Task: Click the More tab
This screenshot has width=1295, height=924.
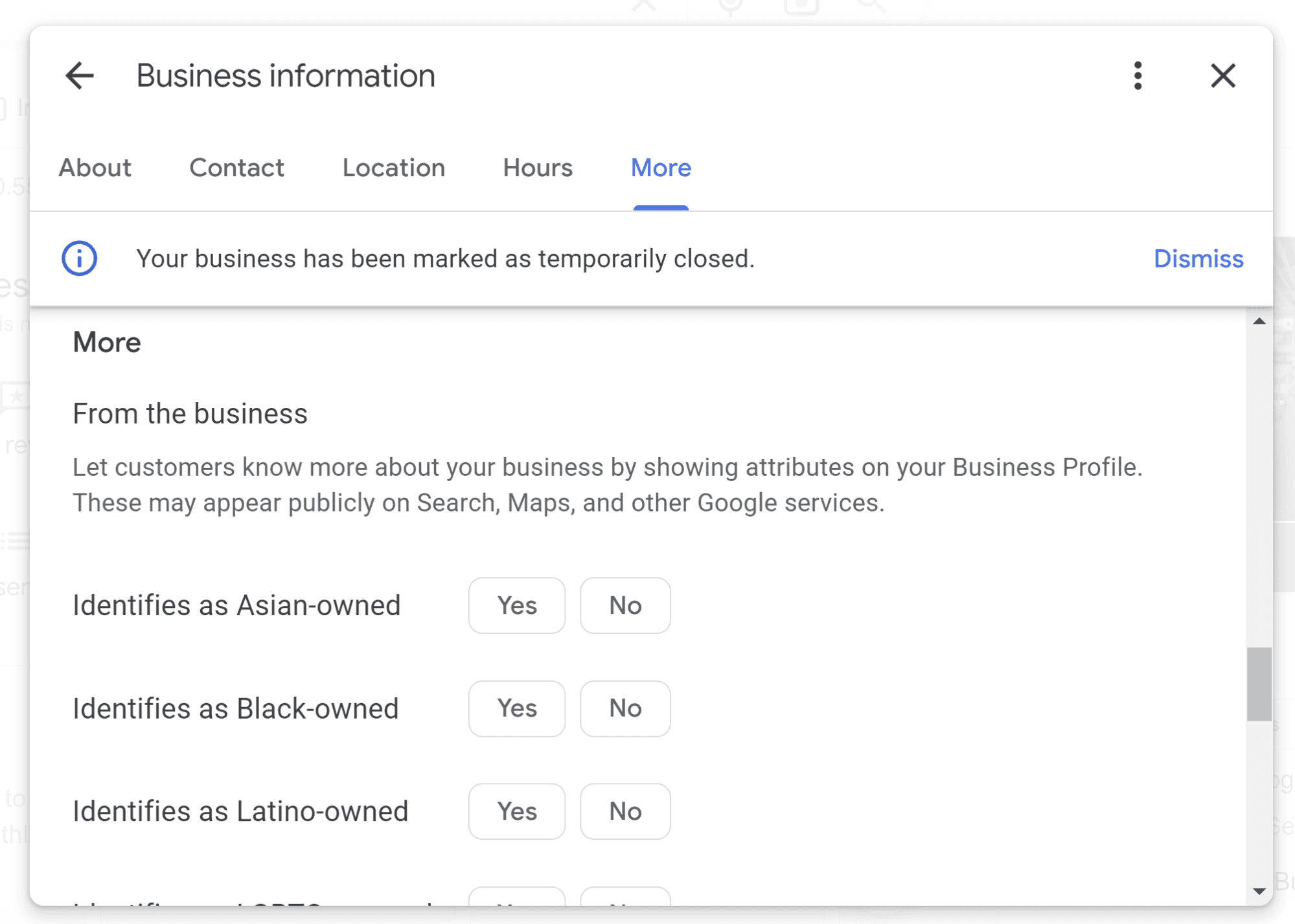Action: 661,168
